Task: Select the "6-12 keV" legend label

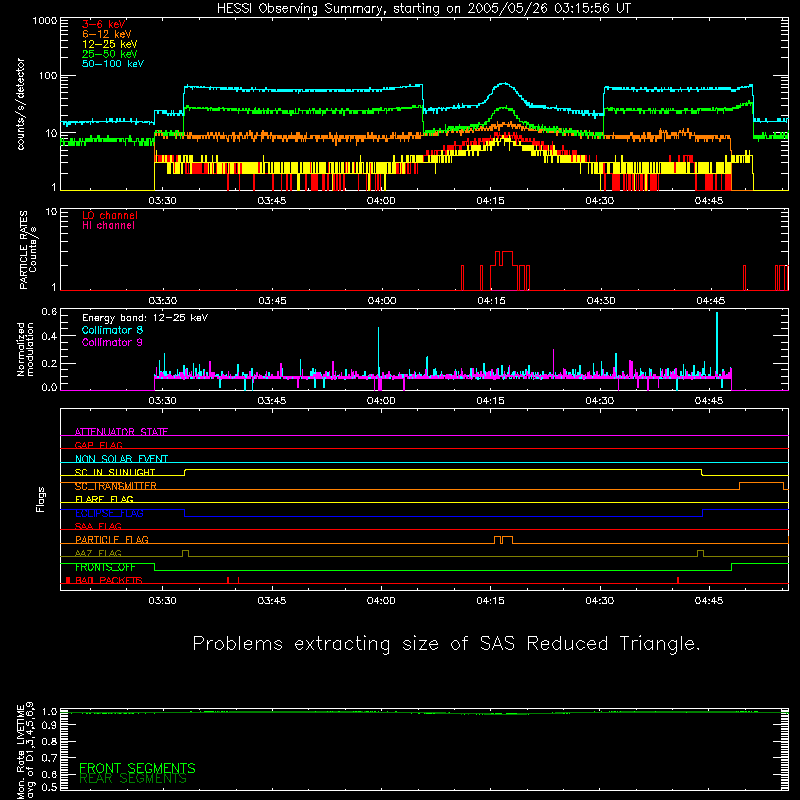Action: [x=107, y=34]
